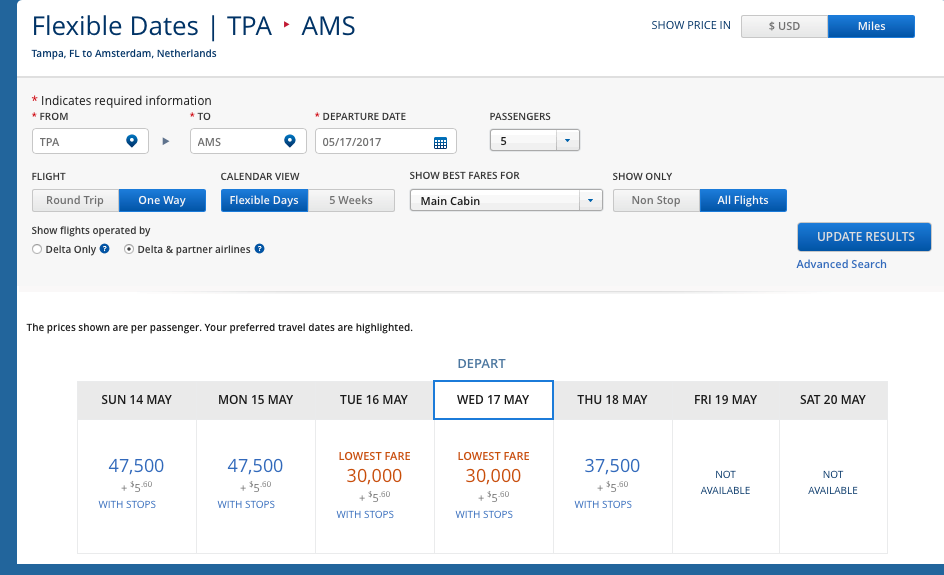Click WITH STOPS under Monday fare
Screen dimensions: 944x575
[x=246, y=505]
